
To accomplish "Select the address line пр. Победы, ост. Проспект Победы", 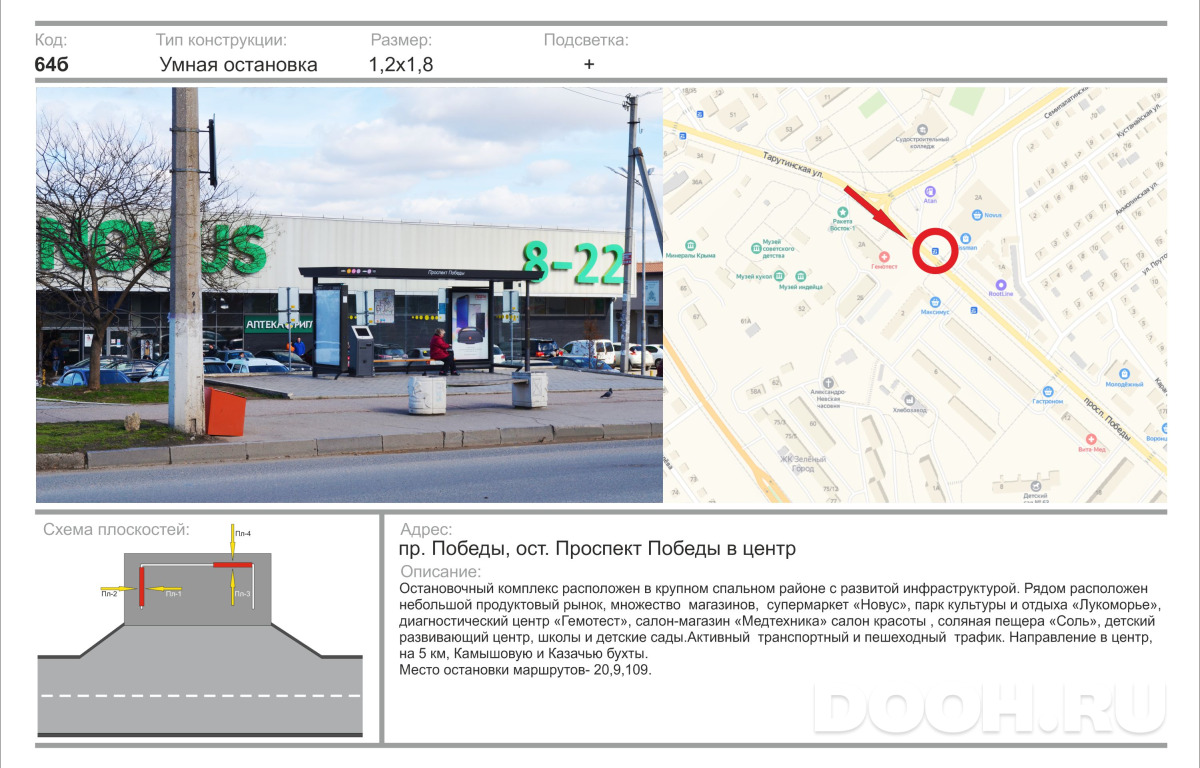I will pyautogui.click(x=597, y=549).
